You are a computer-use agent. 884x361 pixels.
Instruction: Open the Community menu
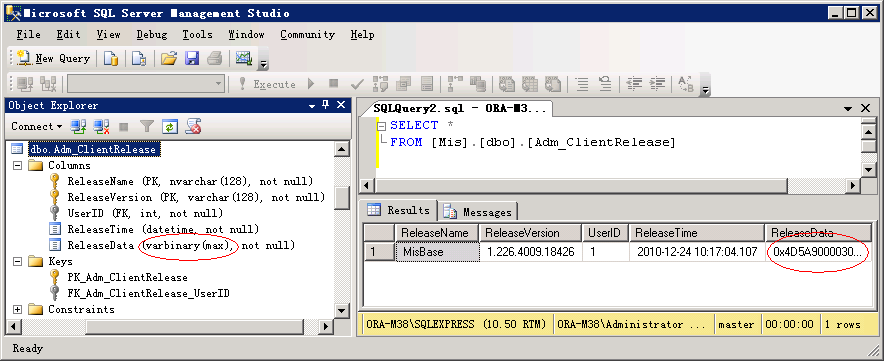pos(308,34)
